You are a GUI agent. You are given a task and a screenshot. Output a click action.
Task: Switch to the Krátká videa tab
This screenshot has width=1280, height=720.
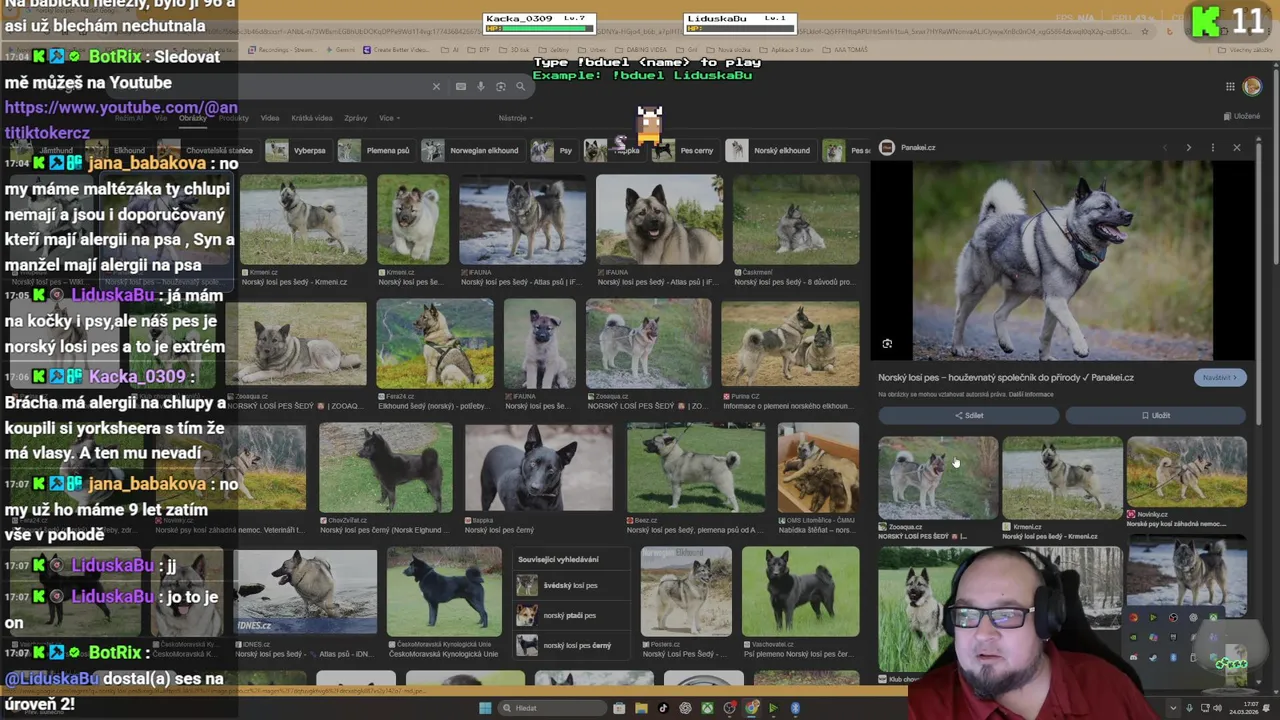coord(311,118)
